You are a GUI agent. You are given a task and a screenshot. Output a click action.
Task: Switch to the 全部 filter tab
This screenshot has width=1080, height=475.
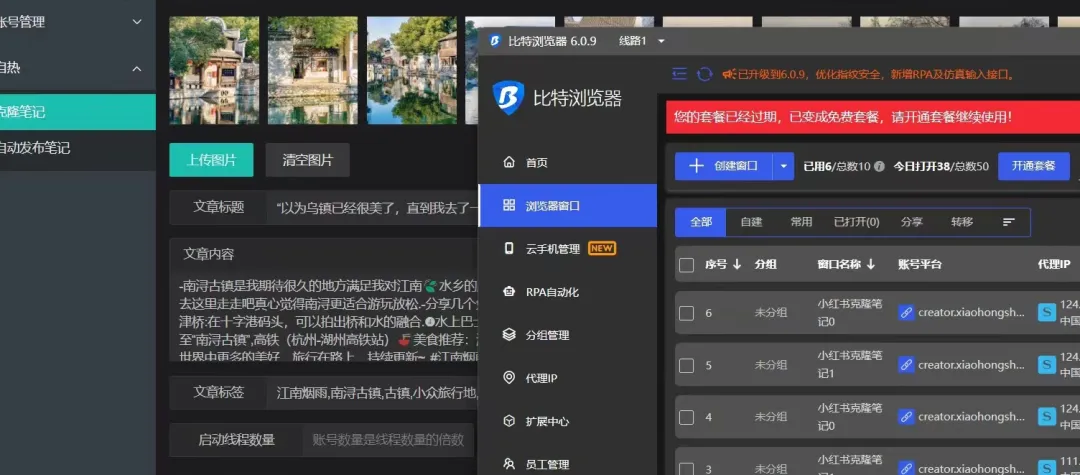pos(701,222)
